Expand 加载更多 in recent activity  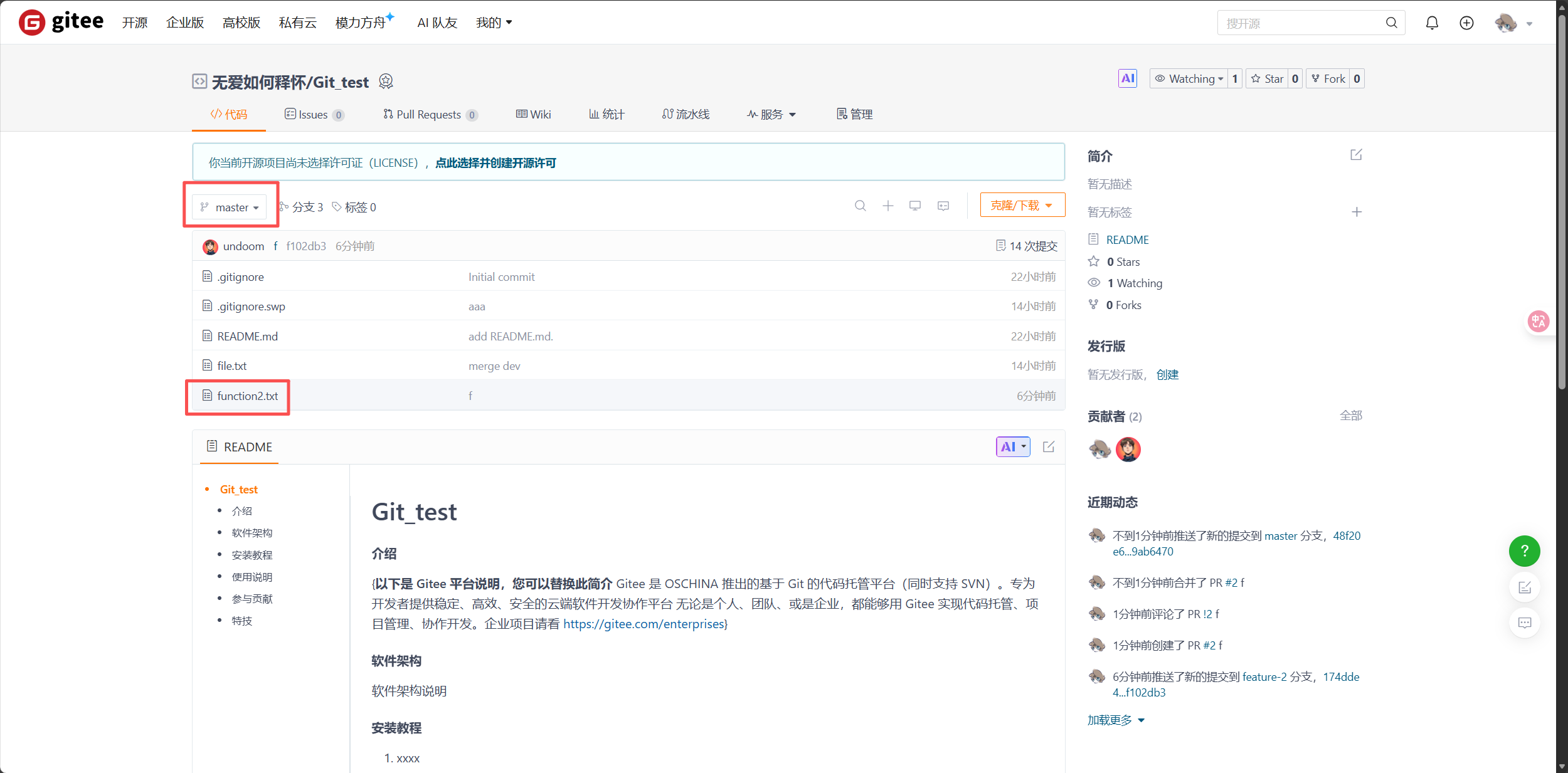click(1116, 720)
